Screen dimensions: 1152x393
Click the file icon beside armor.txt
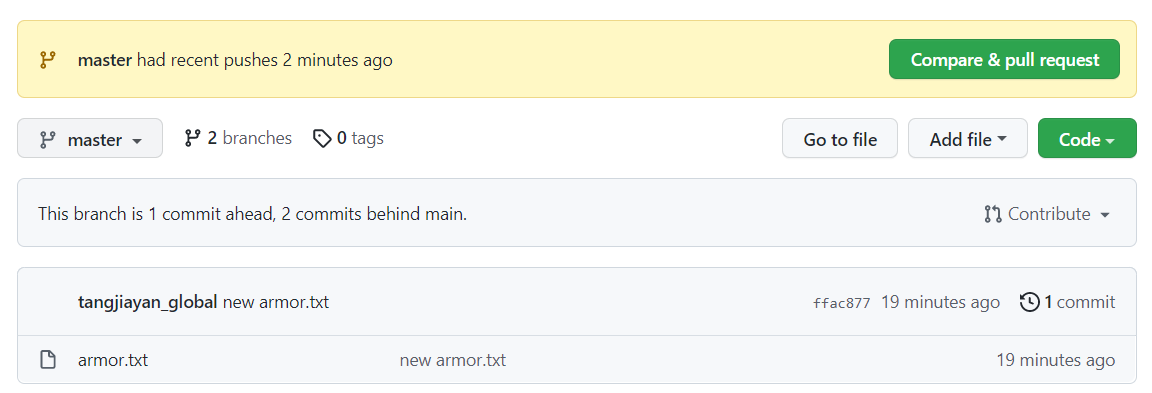[48, 361]
